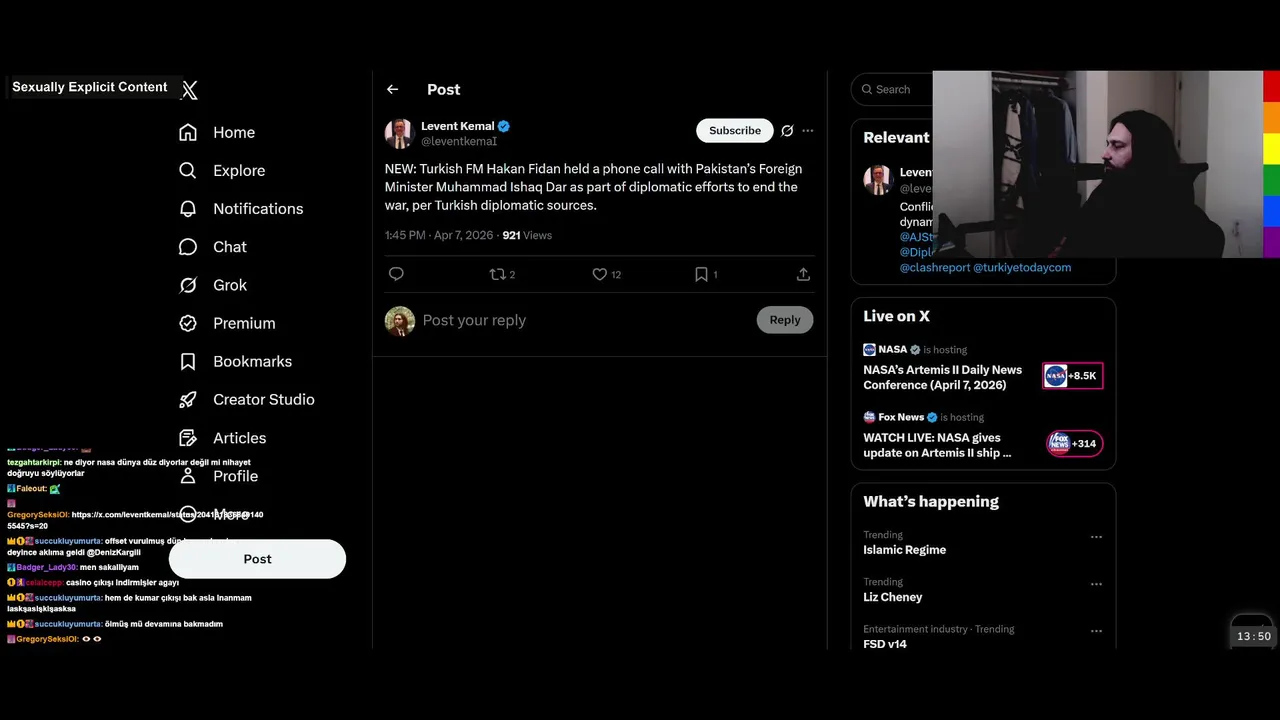This screenshot has width=1280, height=720.
Task: Click the 921 Views count
Action: [527, 235]
